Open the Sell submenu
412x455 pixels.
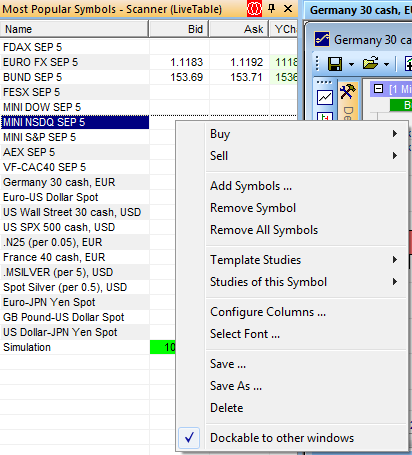pyautogui.click(x=306, y=156)
